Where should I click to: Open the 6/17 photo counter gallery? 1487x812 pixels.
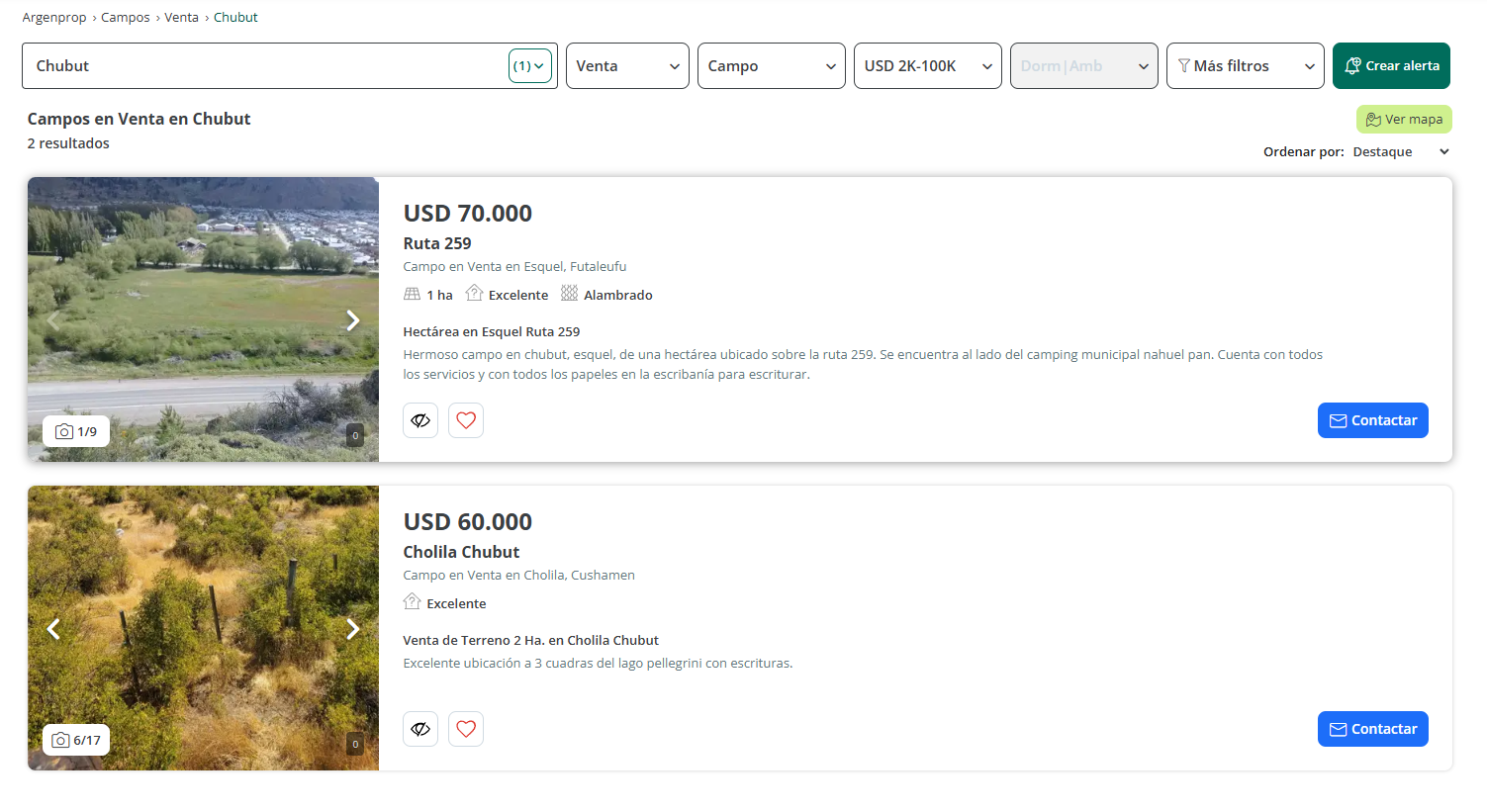point(76,740)
